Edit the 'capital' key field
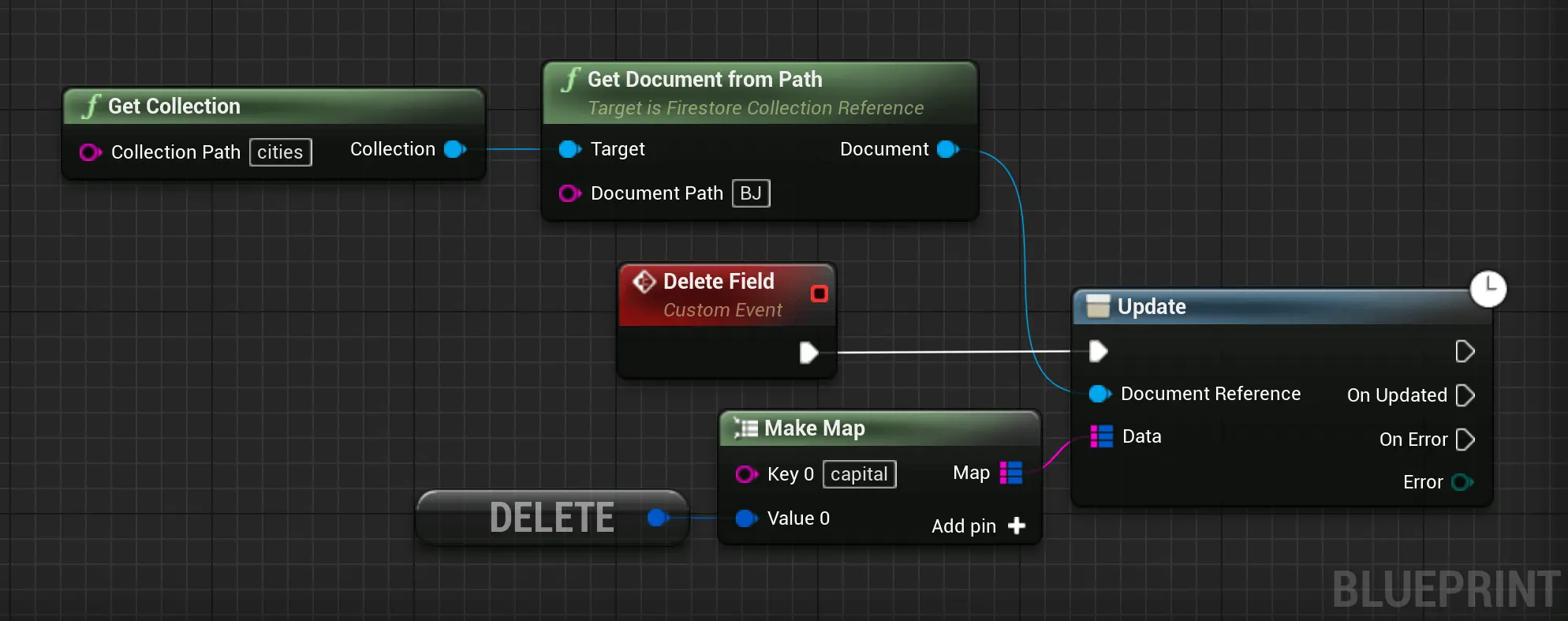1568x621 pixels. click(859, 474)
